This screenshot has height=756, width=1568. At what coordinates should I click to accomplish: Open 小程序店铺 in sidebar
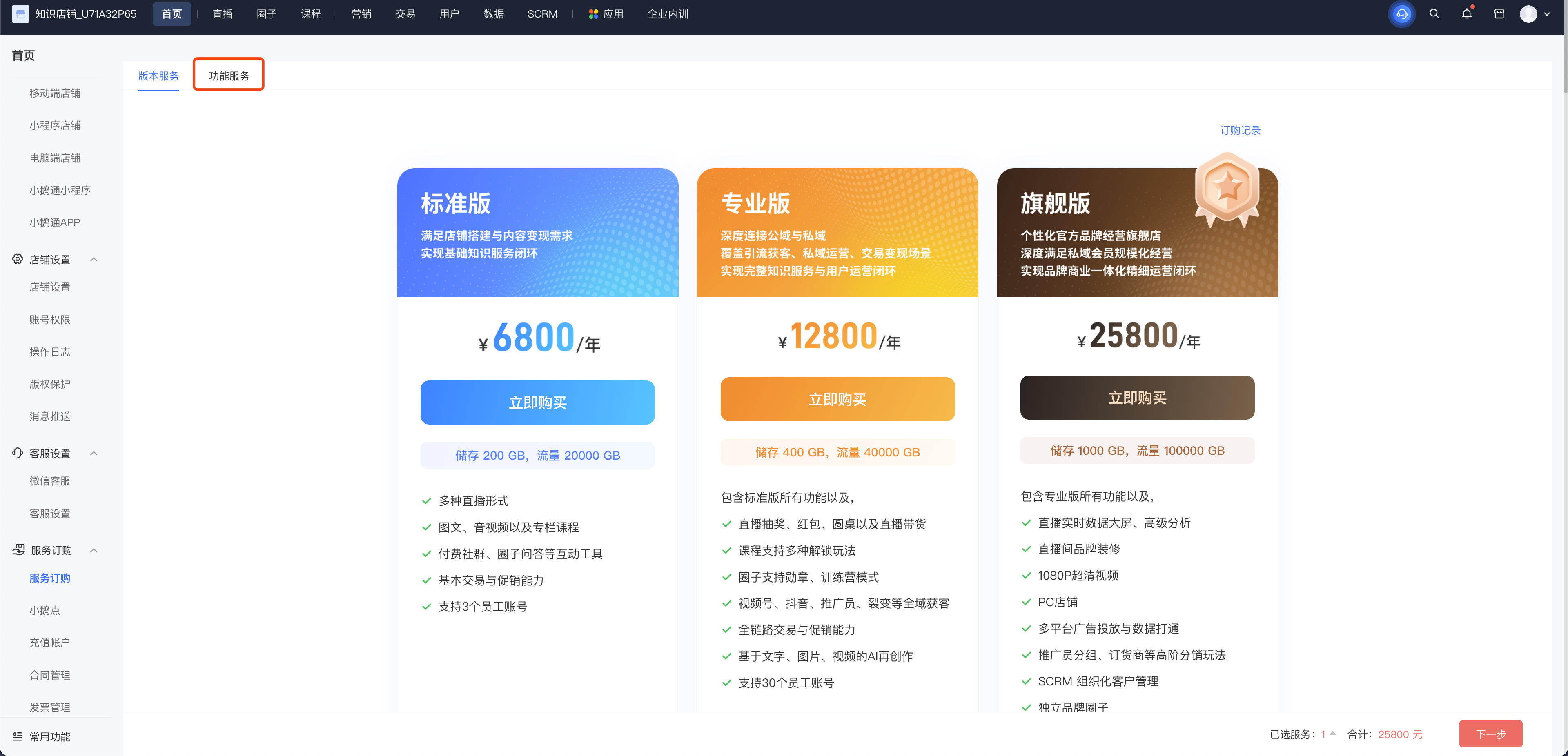point(55,125)
